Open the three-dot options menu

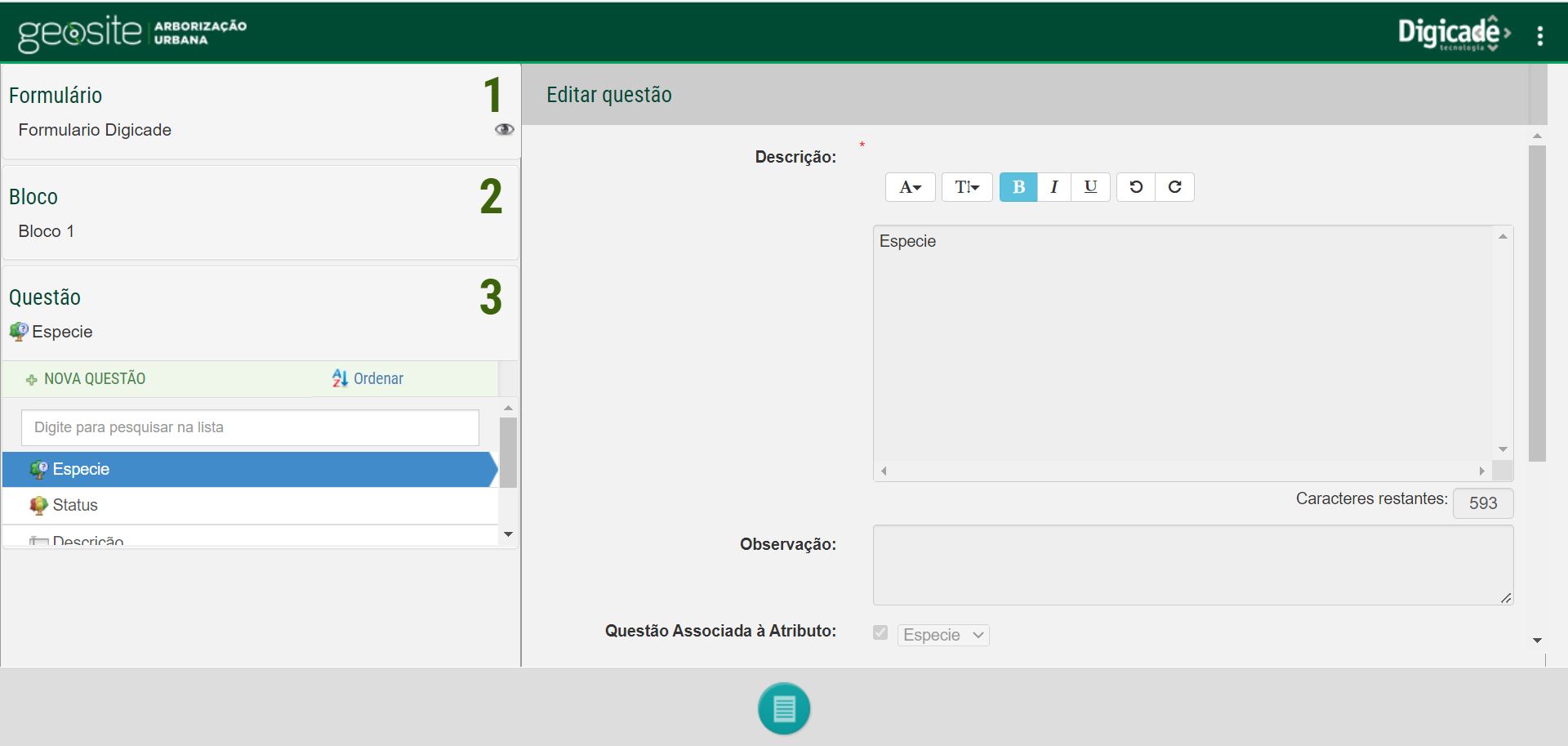pyautogui.click(x=1539, y=36)
